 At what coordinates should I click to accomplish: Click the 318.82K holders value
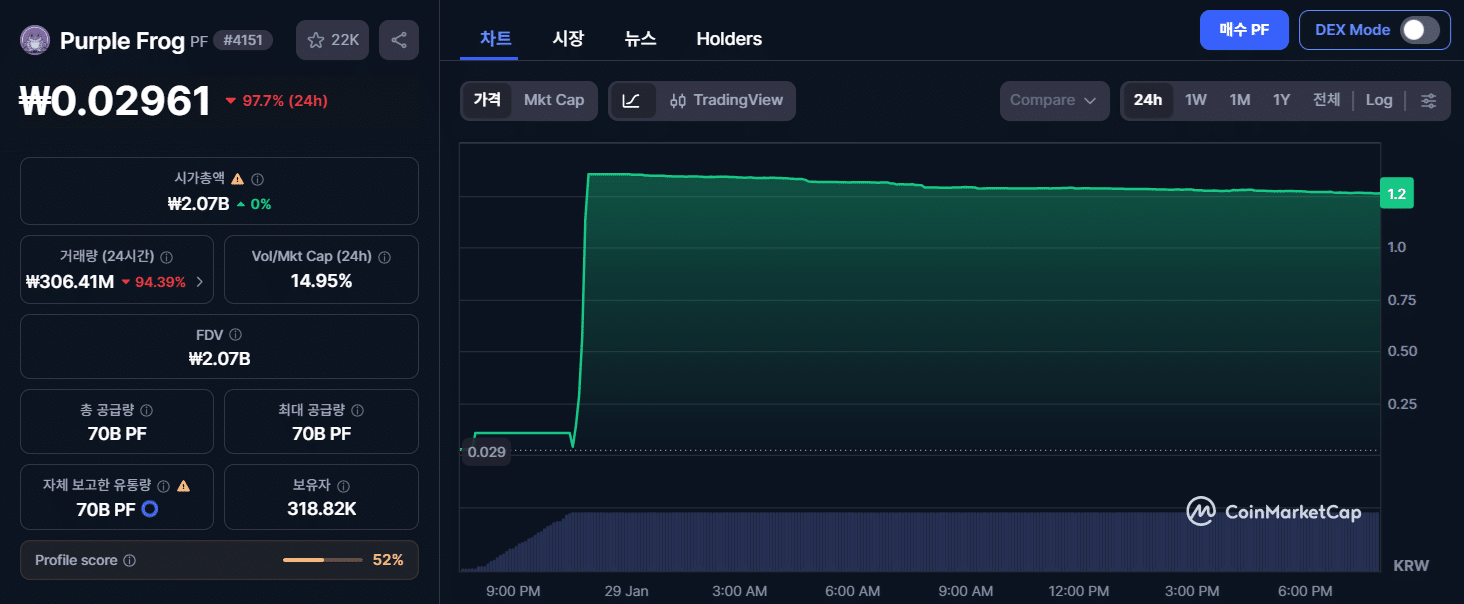tap(321, 509)
